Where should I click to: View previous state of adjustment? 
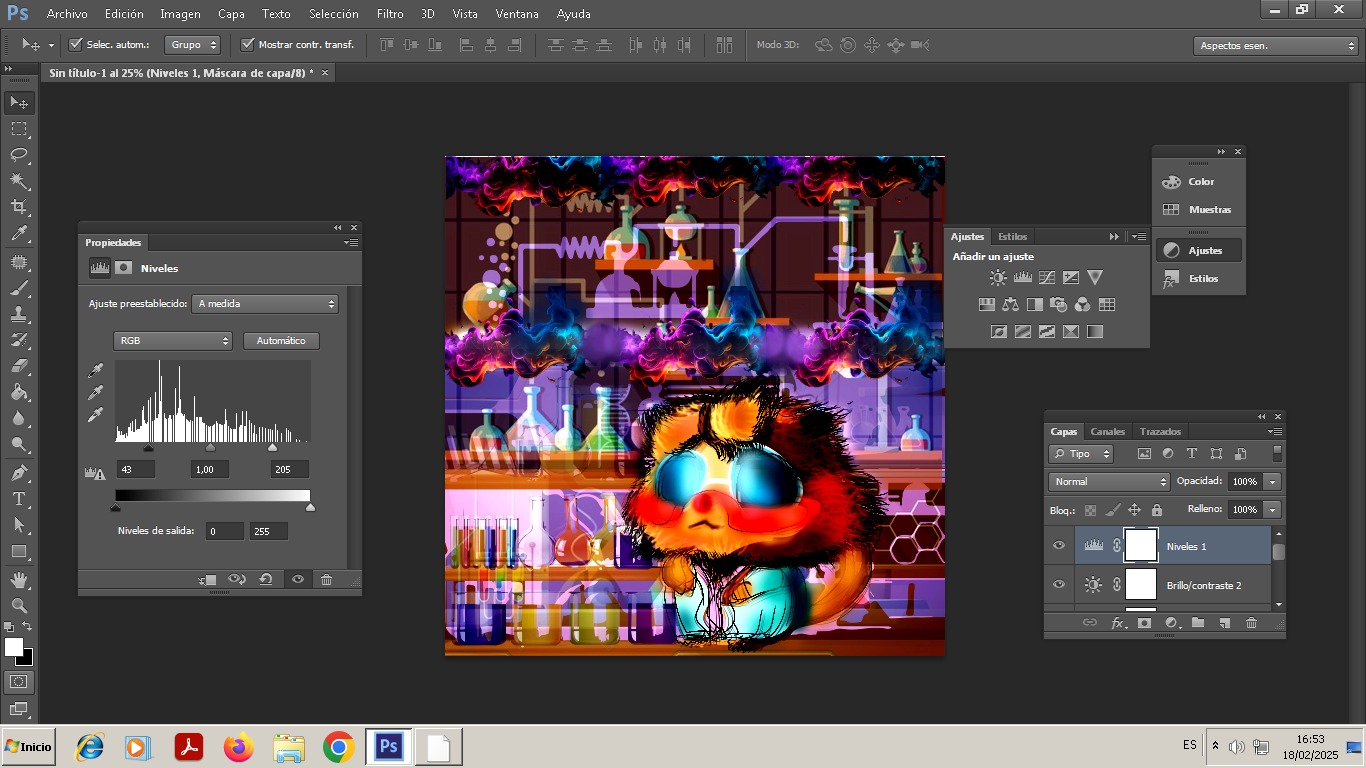click(237, 579)
